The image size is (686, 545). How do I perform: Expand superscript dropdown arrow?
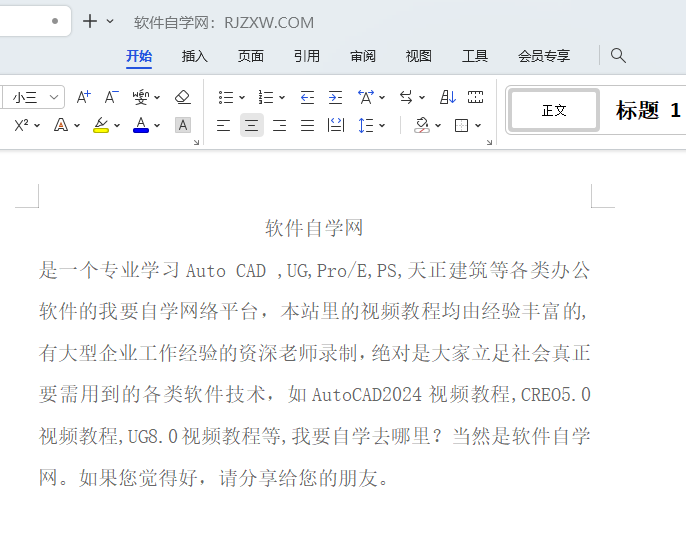click(x=37, y=126)
